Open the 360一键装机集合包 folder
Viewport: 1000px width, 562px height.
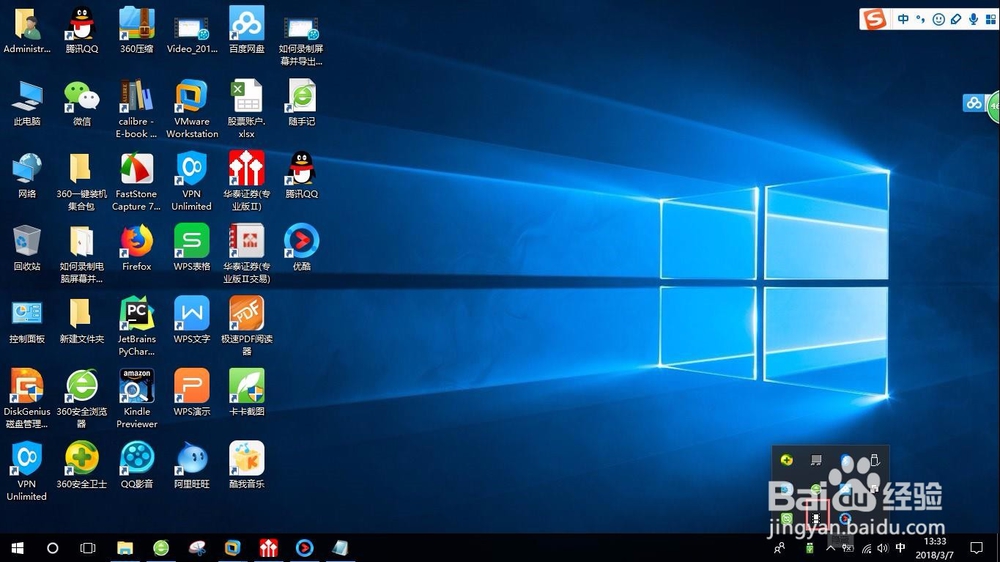pos(82,182)
